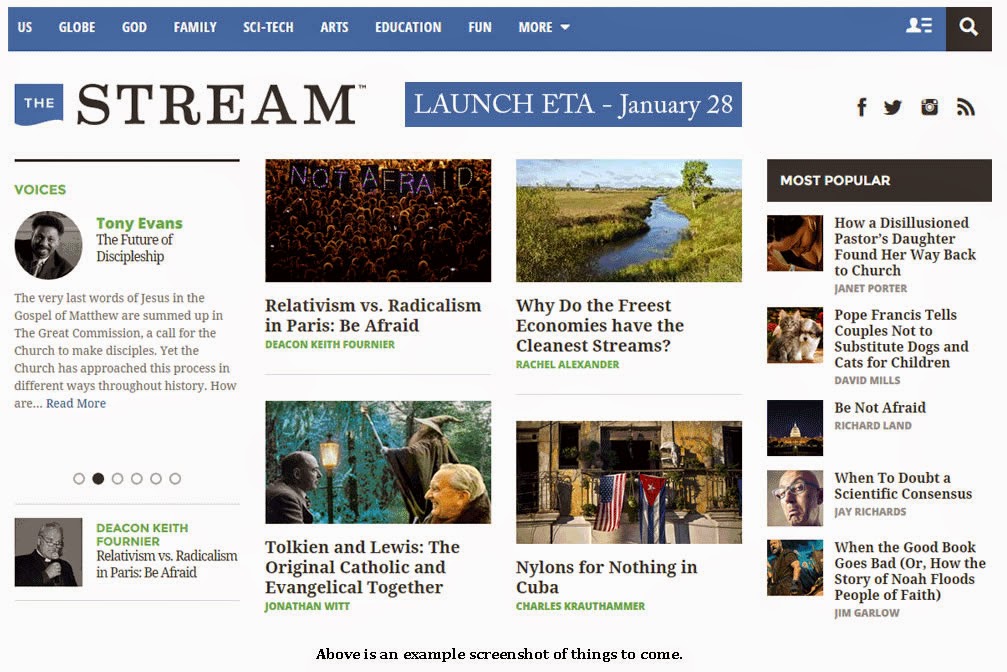
Task: Open the FUN section
Action: click(480, 28)
